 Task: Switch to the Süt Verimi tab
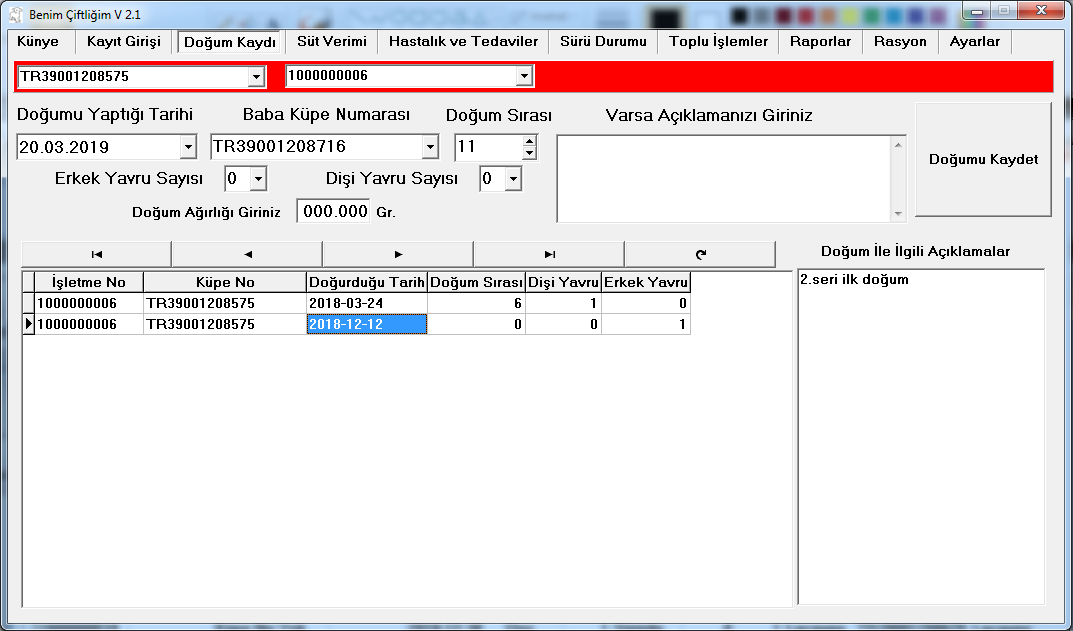(331, 42)
